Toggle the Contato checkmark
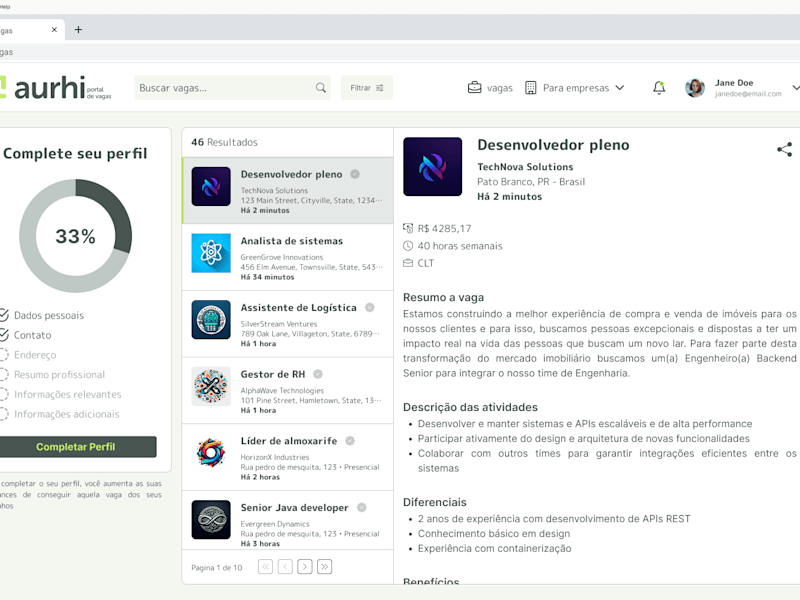This screenshot has height=600, width=800. click(4, 335)
